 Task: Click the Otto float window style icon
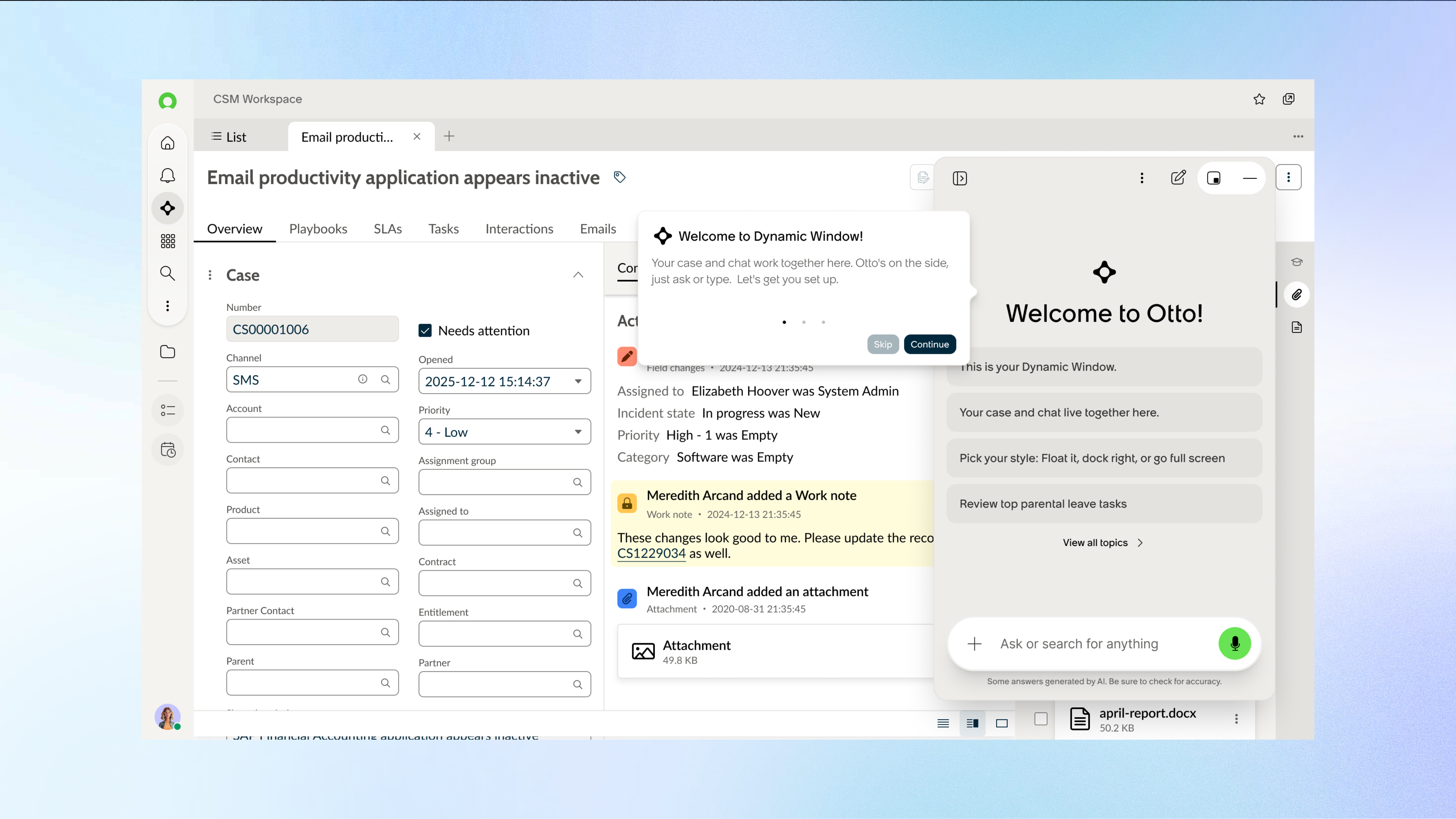[1214, 178]
